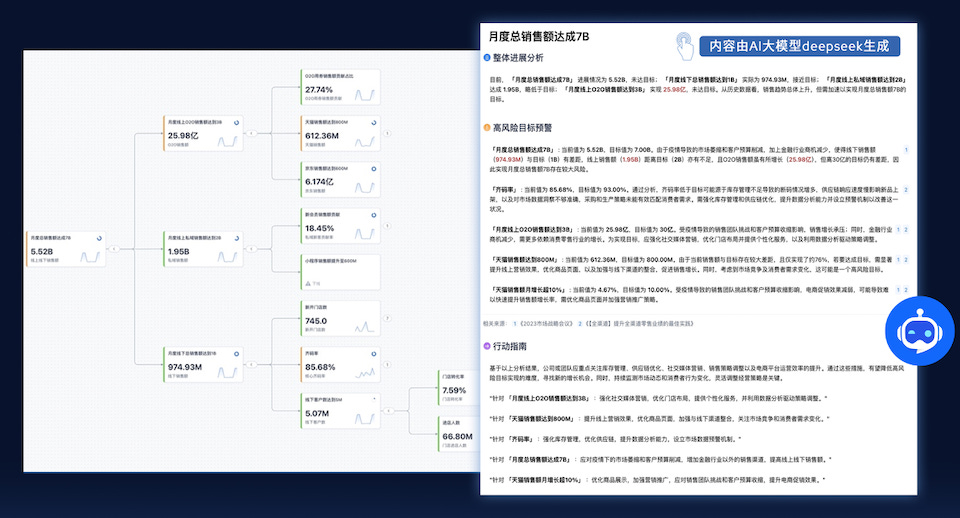Click progress ring icon on 1.95B card
Viewport: 960px width, 518px height.
click(236, 238)
